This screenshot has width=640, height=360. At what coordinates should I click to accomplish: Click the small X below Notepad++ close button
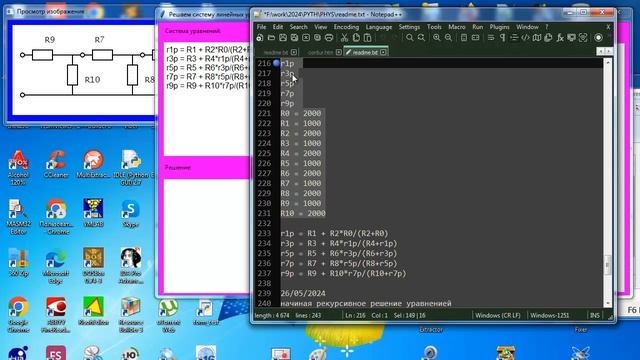[608, 27]
